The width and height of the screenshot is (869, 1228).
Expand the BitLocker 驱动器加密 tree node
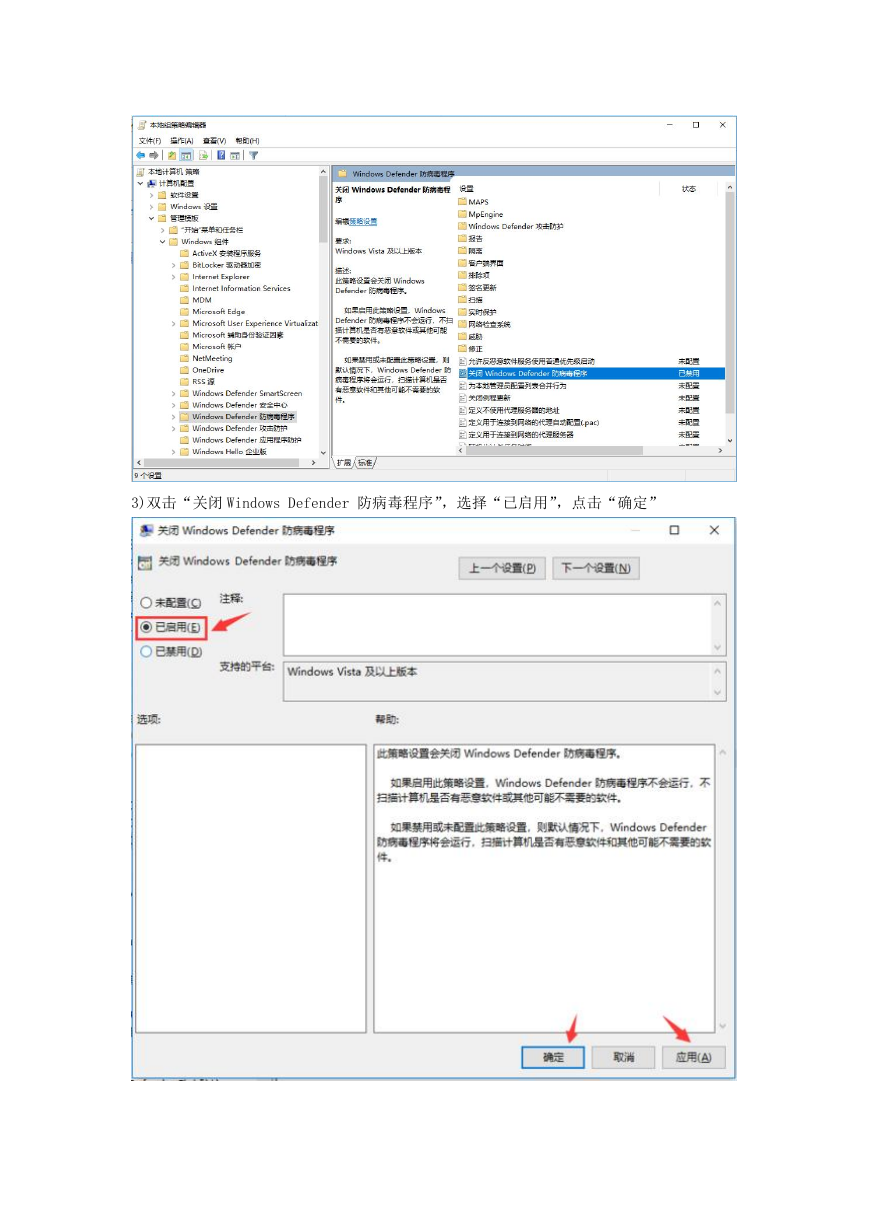click(x=173, y=265)
